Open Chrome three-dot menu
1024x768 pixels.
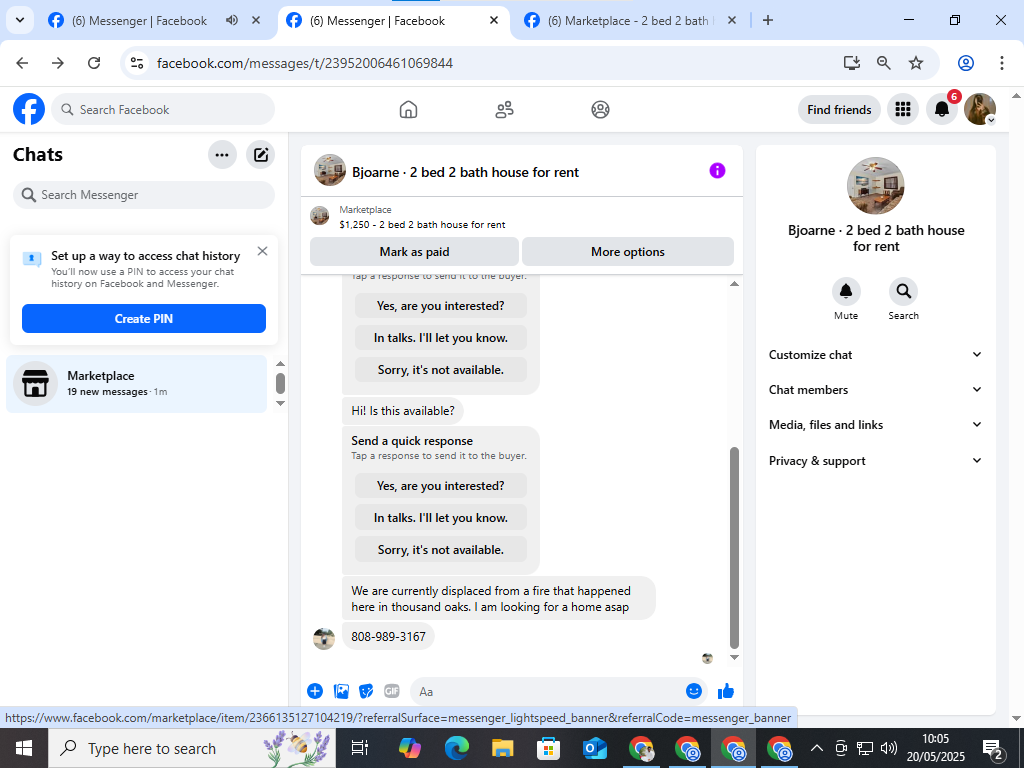tap(1002, 63)
